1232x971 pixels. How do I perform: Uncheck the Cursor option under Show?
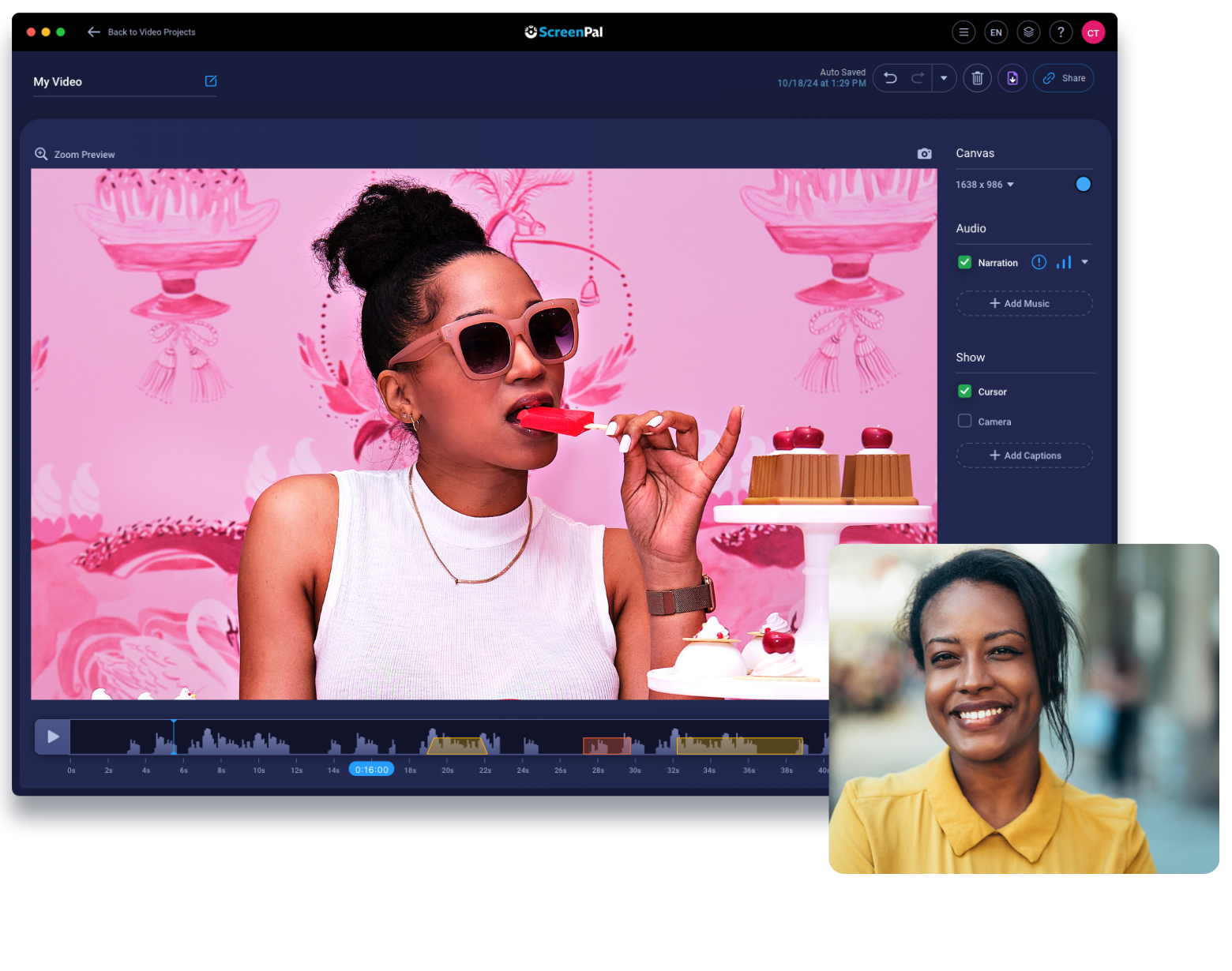point(964,391)
